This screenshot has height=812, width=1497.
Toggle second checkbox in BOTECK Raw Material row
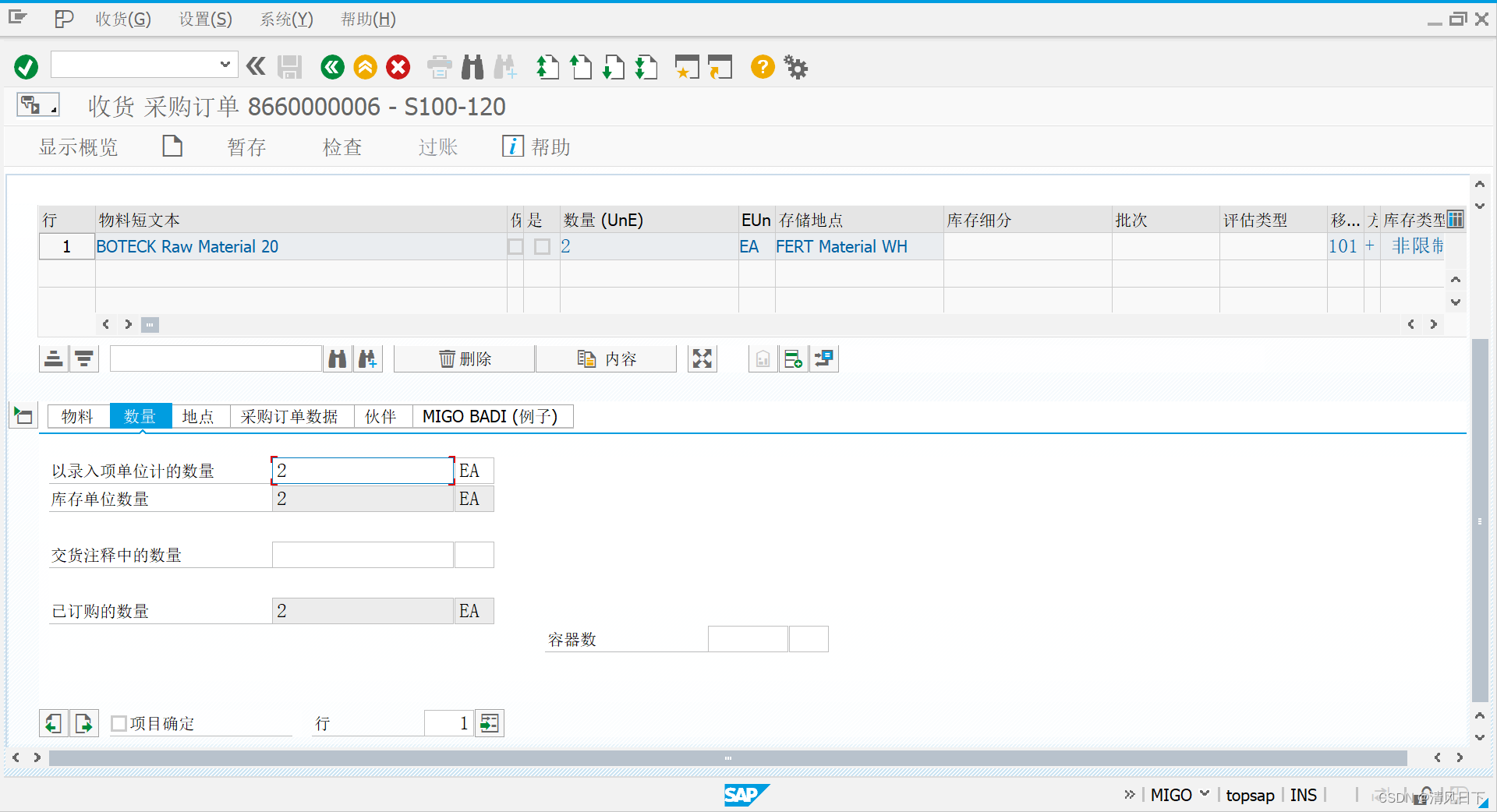tap(543, 247)
